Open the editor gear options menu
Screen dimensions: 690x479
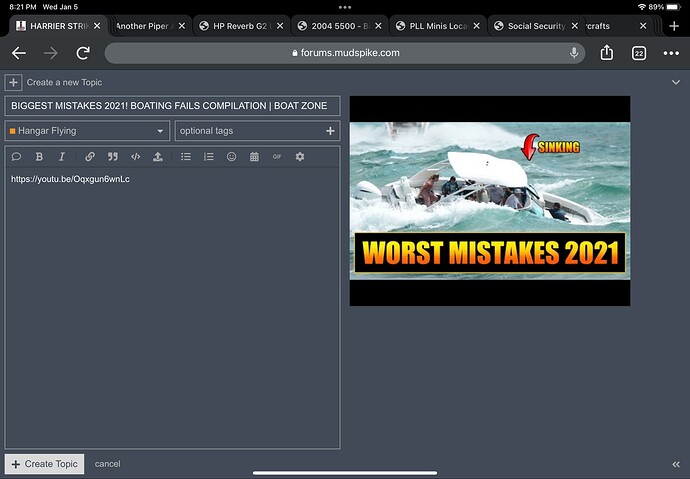pos(300,157)
